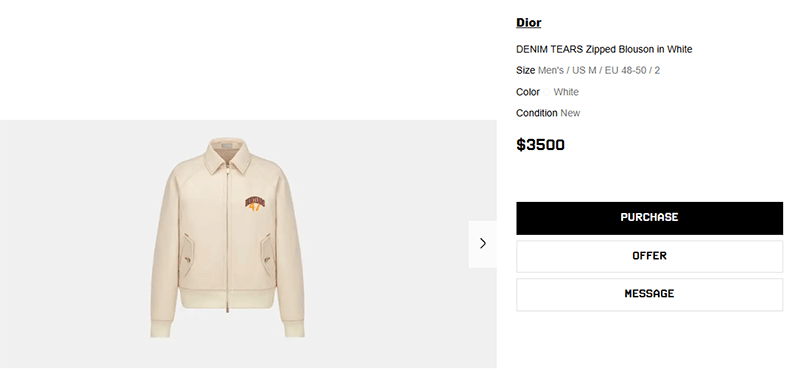This screenshot has width=800, height=380.
Task: Click the DENIM TEARS Zipped Blouson title
Action: pos(604,49)
